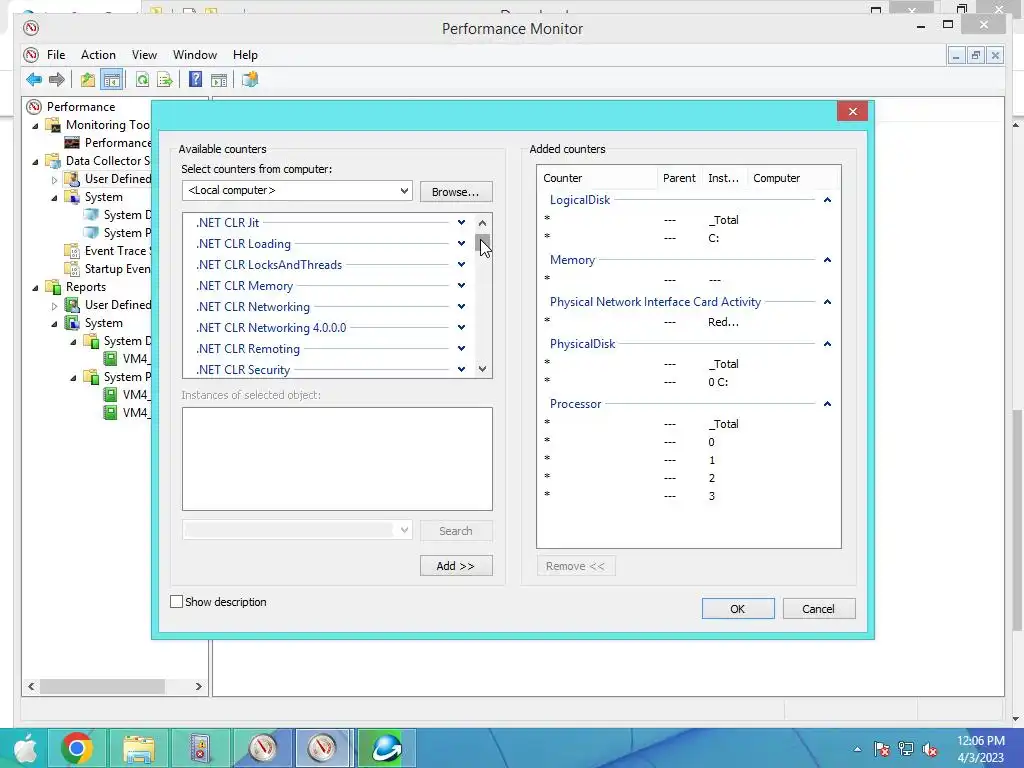Viewport: 1024px width, 768px height.
Task: Click the Browse... button
Action: click(x=456, y=192)
